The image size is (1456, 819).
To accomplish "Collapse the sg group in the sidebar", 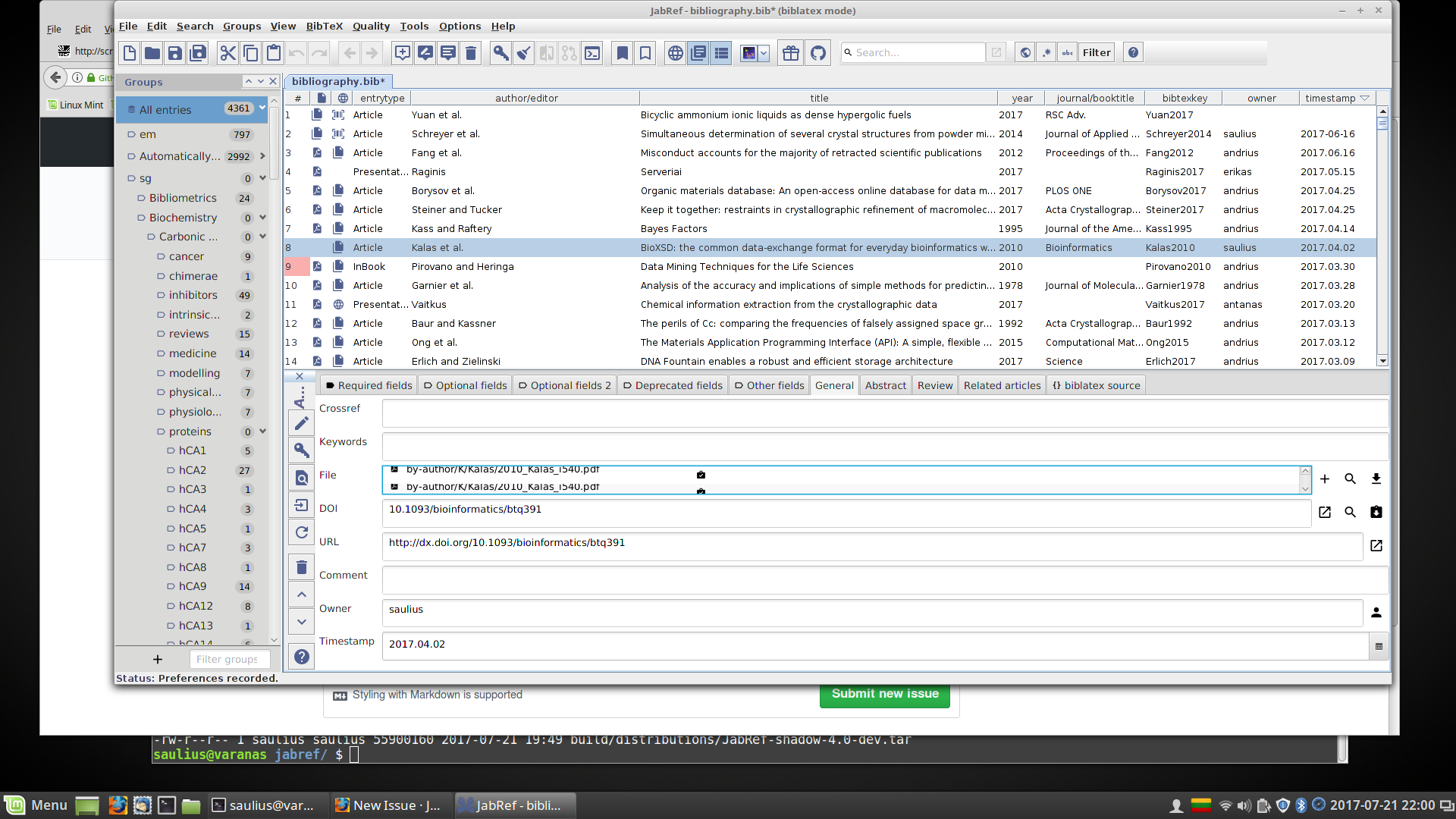I will pyautogui.click(x=262, y=178).
